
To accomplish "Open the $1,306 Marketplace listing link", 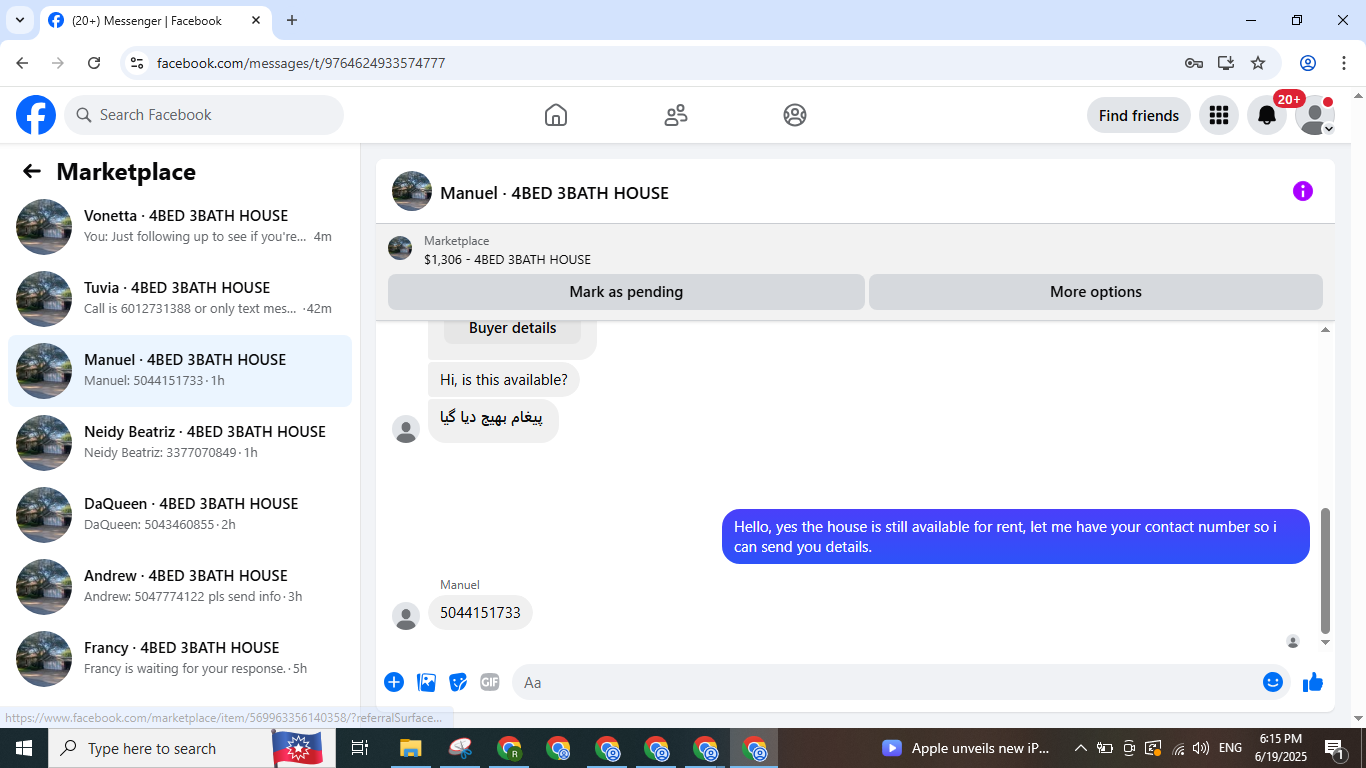I will point(507,259).
